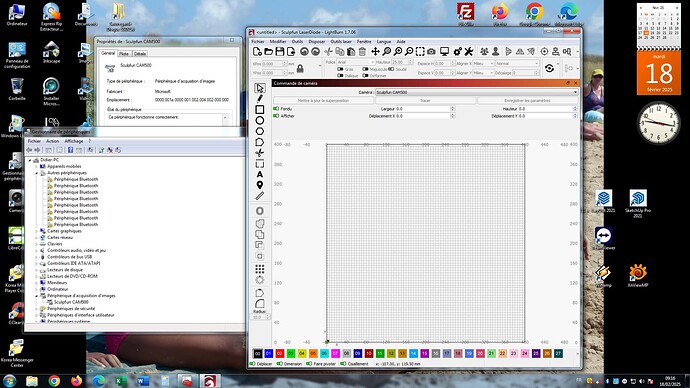Screen dimensions: 690x388
Task: Collapse Périphérique d'acquisition d'images node
Action: pos(37,296)
